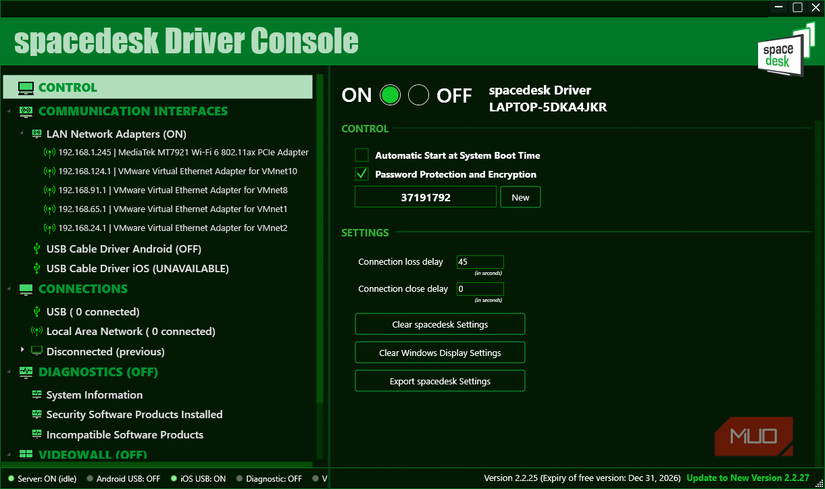Click USB icon beside USB (0 connected)
The height and width of the screenshot is (489, 825).
37,312
